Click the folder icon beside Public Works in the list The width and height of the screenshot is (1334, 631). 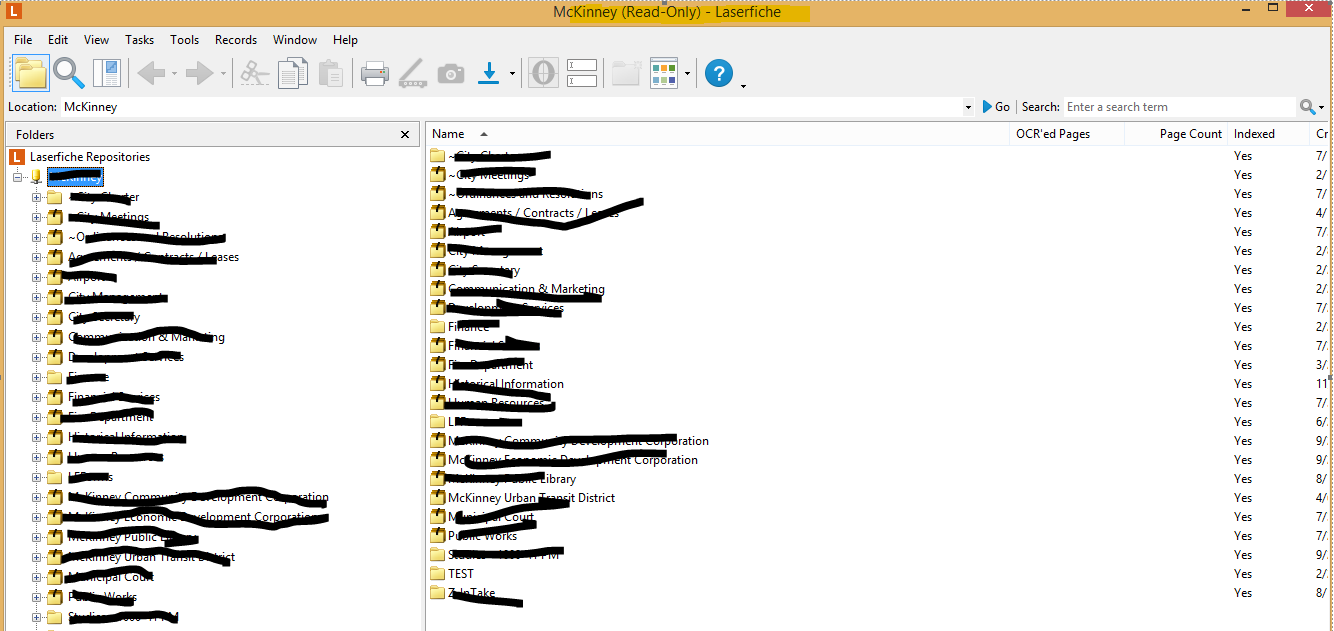coord(437,536)
